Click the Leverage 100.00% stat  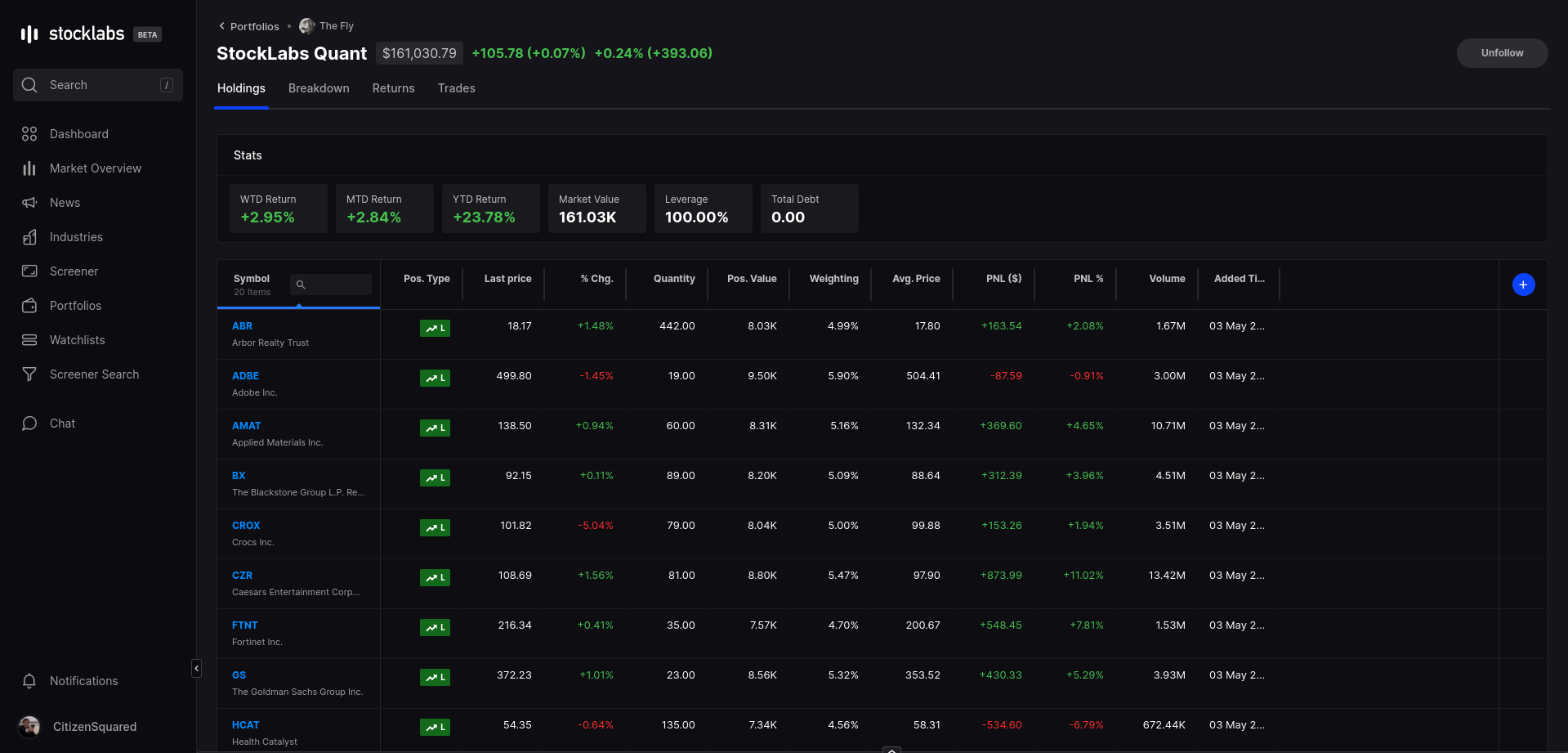[x=704, y=208]
